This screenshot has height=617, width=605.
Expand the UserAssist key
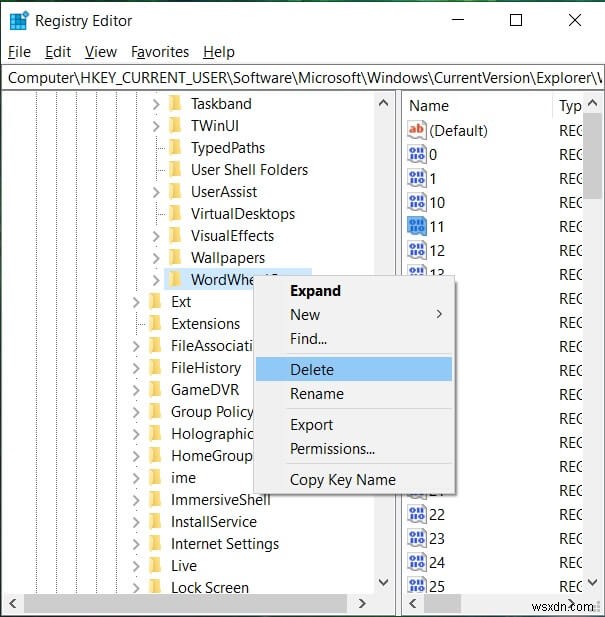tap(156, 192)
